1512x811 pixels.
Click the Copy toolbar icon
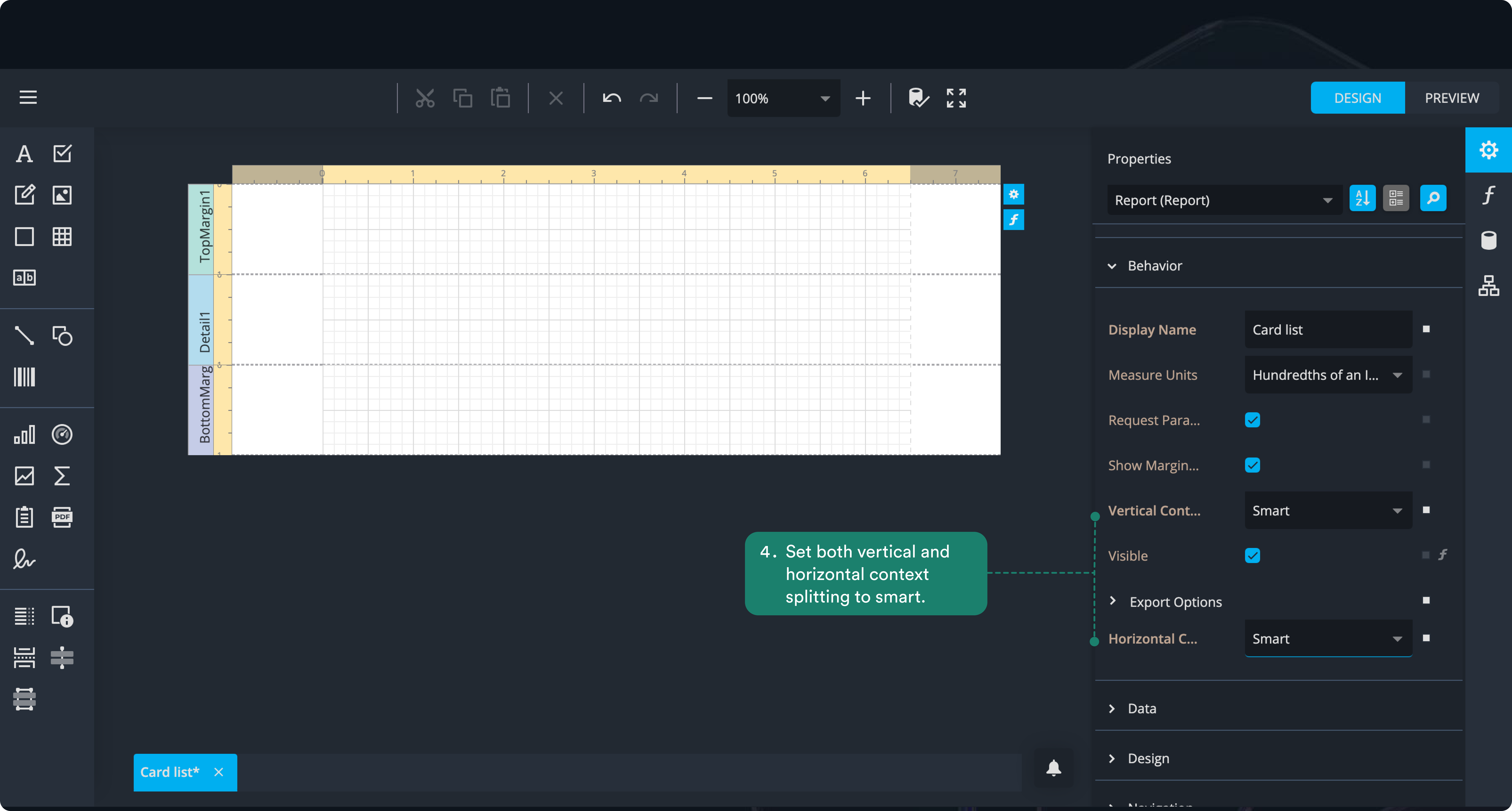[463, 98]
